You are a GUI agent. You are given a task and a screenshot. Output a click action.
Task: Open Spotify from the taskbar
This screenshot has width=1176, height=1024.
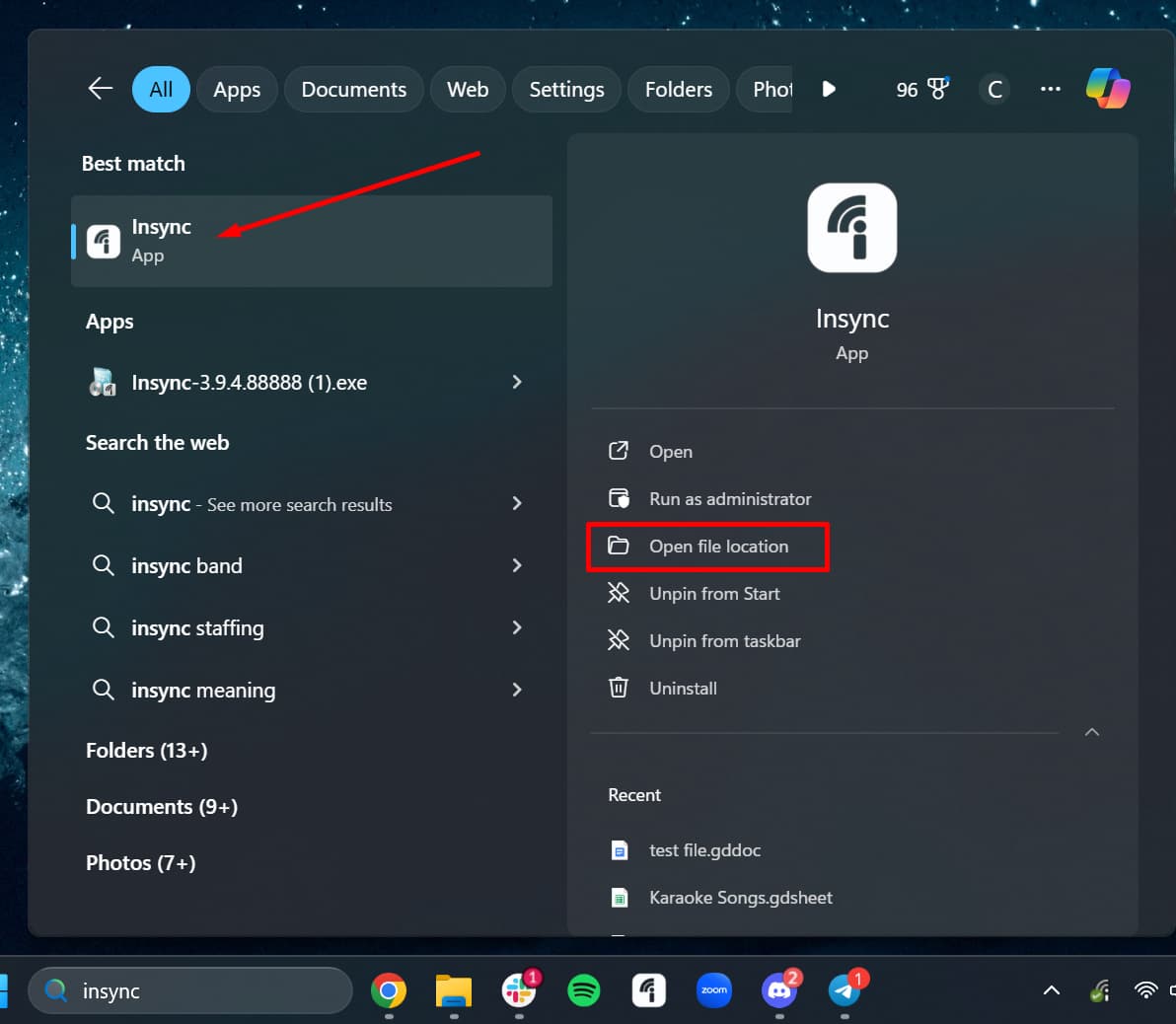(x=583, y=991)
